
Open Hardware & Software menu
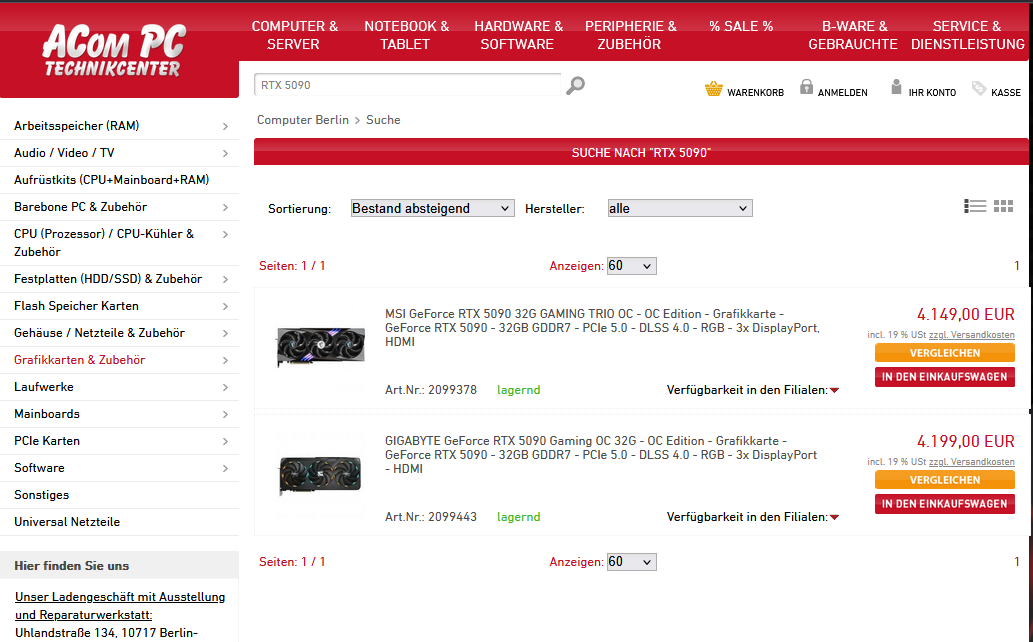[518, 35]
